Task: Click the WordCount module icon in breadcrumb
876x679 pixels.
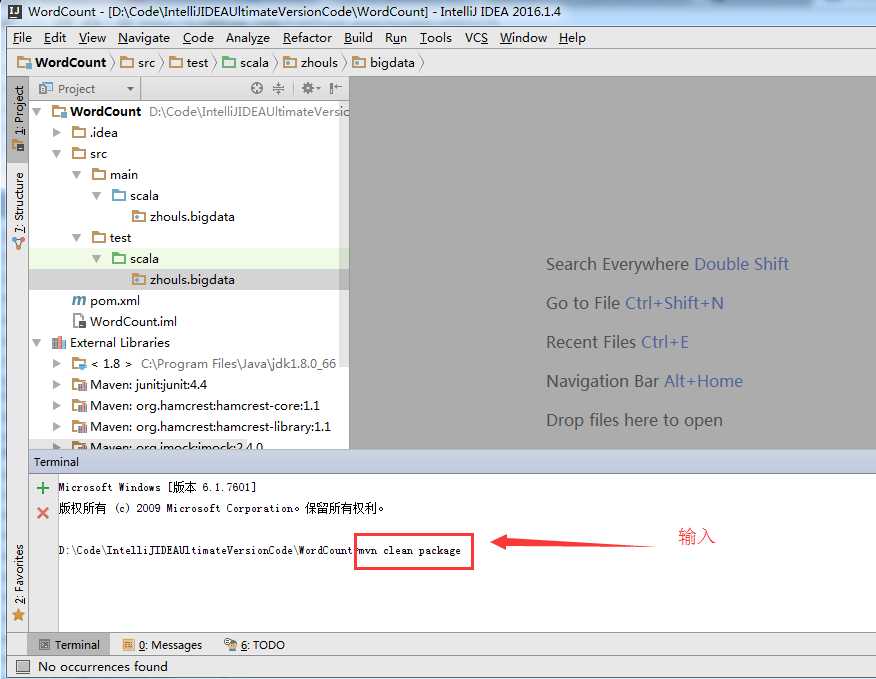Action: tap(24, 62)
